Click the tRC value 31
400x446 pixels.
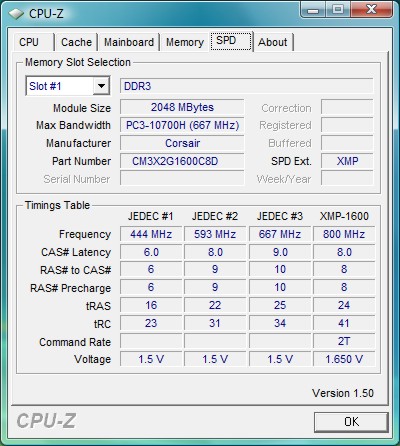pyautogui.click(x=215, y=323)
